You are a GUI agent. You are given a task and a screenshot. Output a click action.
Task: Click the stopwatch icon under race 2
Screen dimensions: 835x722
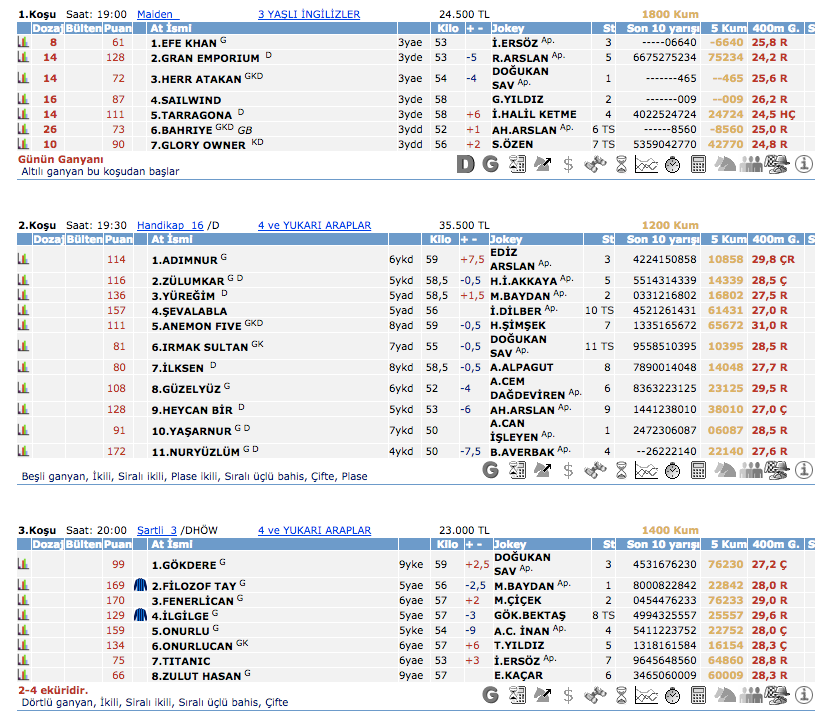pos(672,470)
